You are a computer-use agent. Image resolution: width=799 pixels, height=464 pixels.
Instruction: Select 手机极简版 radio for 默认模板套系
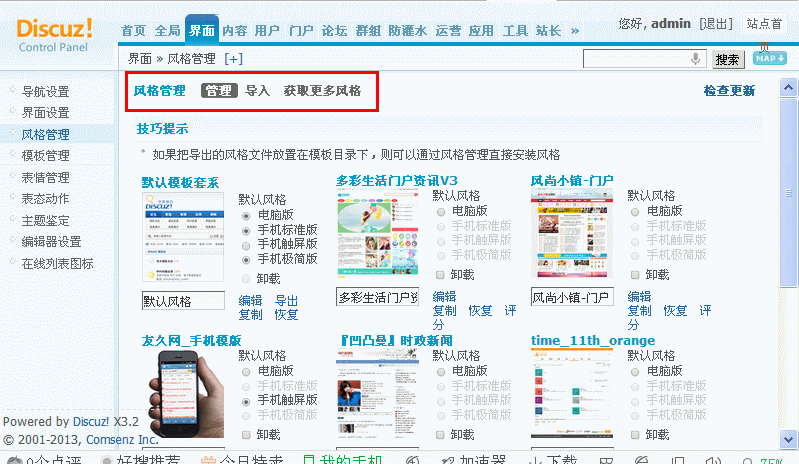(246, 260)
